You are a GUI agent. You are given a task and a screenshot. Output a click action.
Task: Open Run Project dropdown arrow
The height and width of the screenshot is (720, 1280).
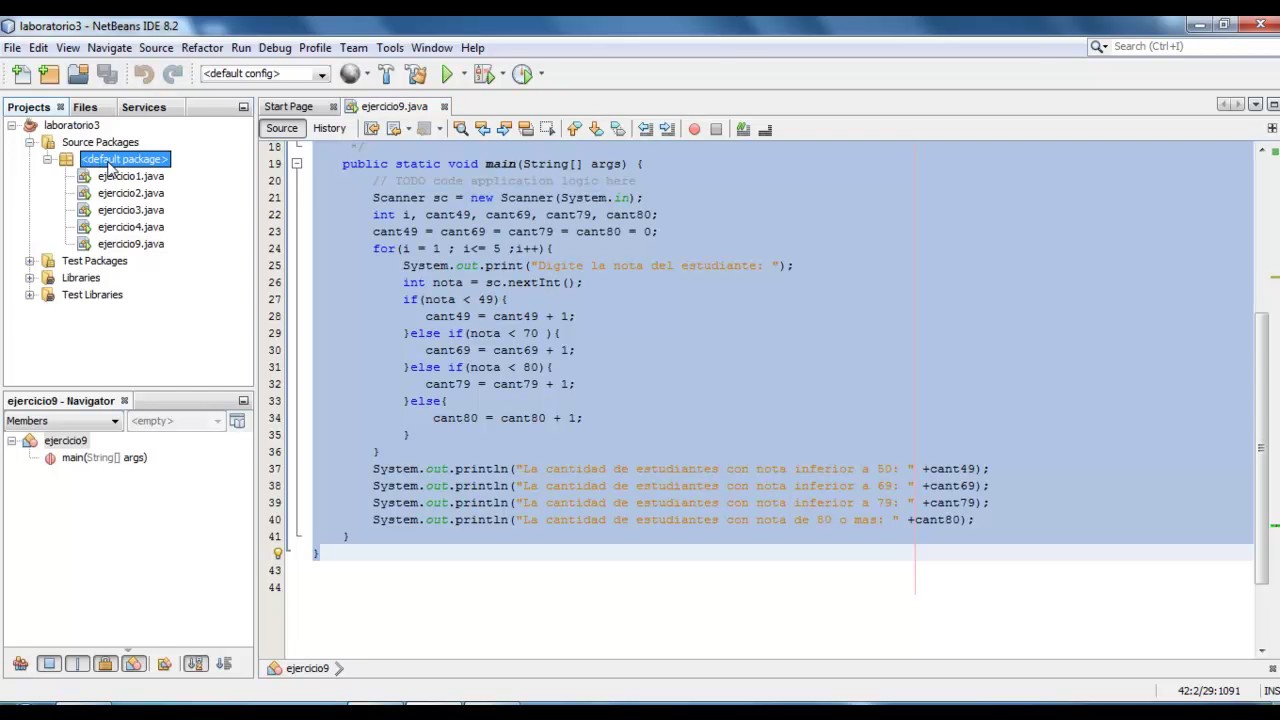[464, 74]
